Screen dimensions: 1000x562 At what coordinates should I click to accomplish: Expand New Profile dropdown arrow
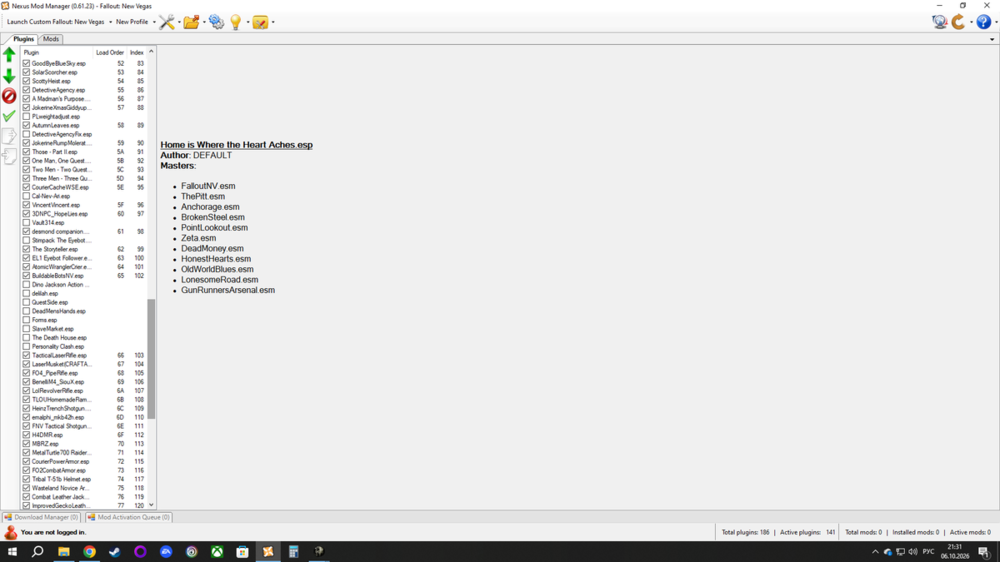(154, 22)
